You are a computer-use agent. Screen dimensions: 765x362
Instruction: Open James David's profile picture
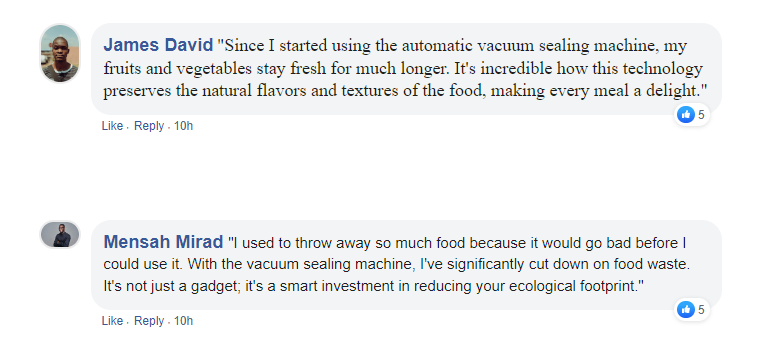point(60,53)
